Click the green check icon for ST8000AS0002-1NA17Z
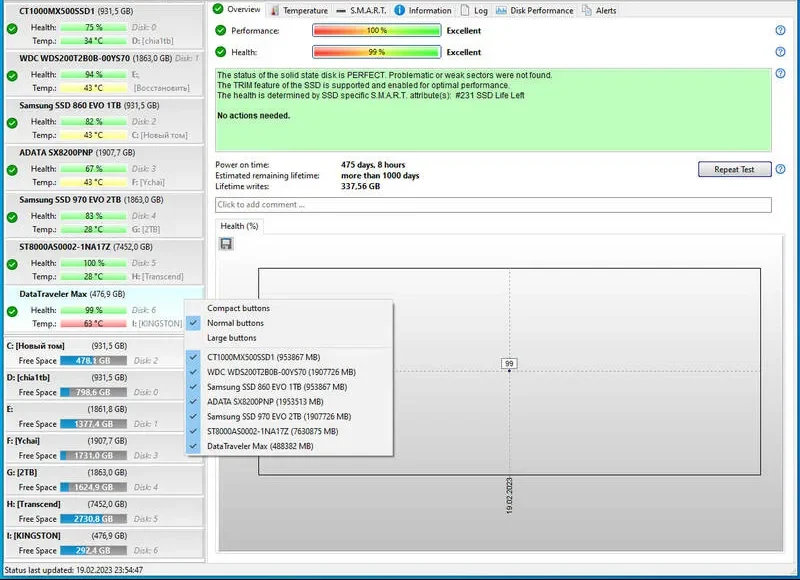The image size is (800, 580). click(12, 264)
